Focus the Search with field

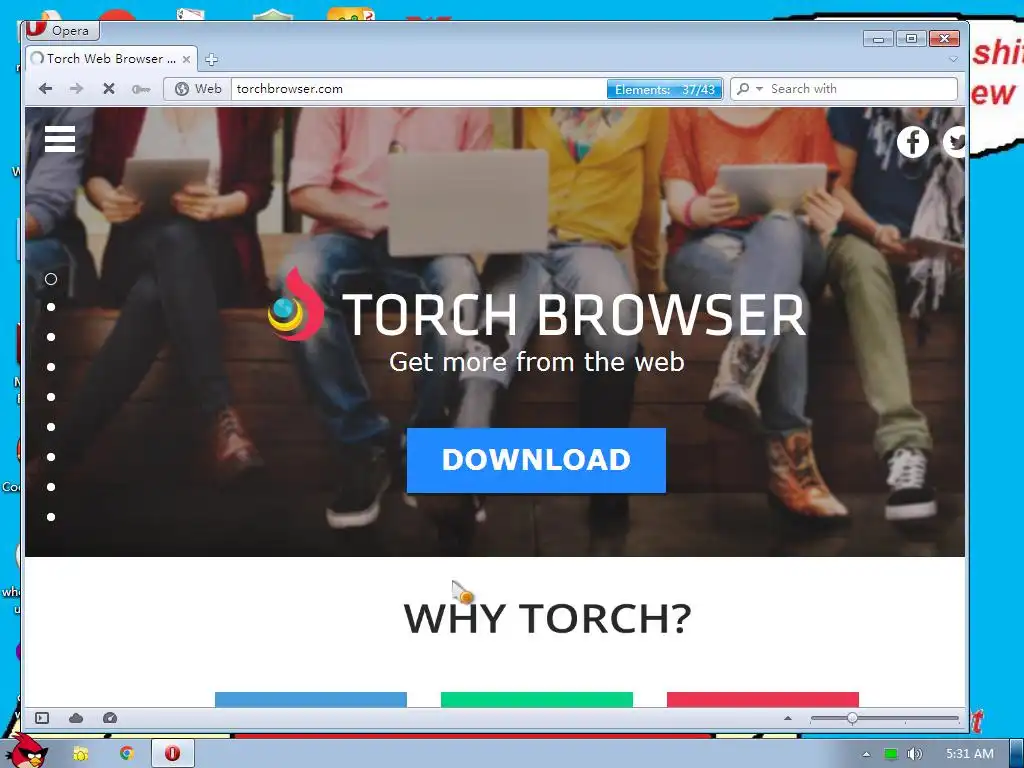click(x=862, y=89)
